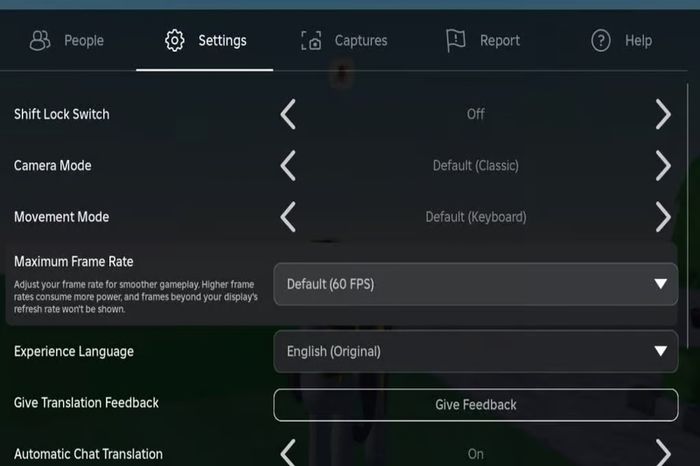This screenshot has height=466, width=700.
Task: Click the Automatic Chat Translation label
Action: point(88,454)
